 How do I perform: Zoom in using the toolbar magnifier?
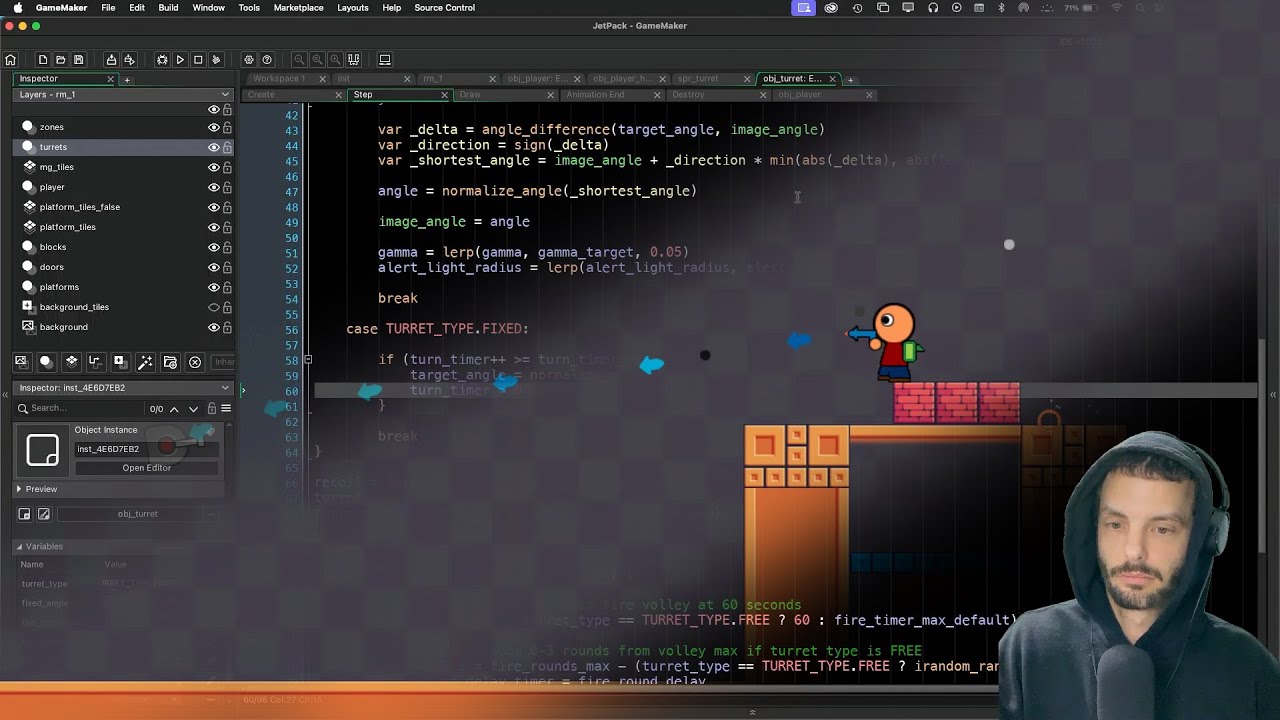coord(335,60)
